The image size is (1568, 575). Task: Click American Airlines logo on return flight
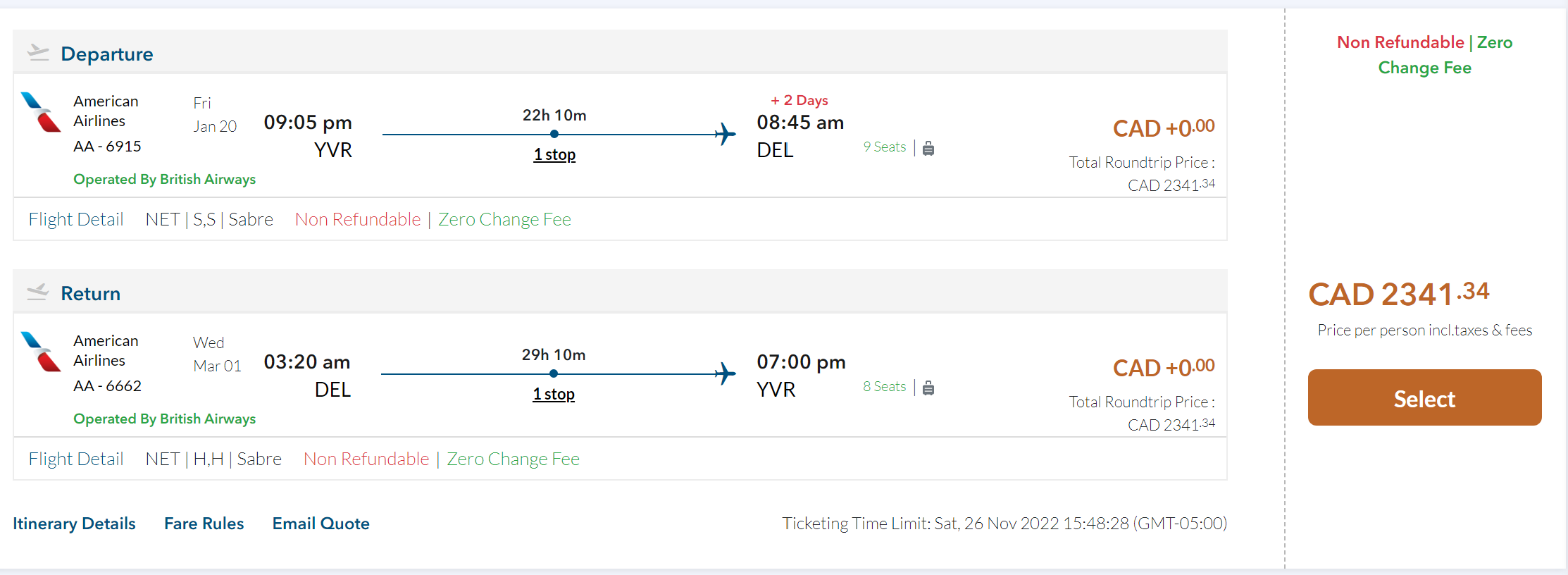[41, 352]
